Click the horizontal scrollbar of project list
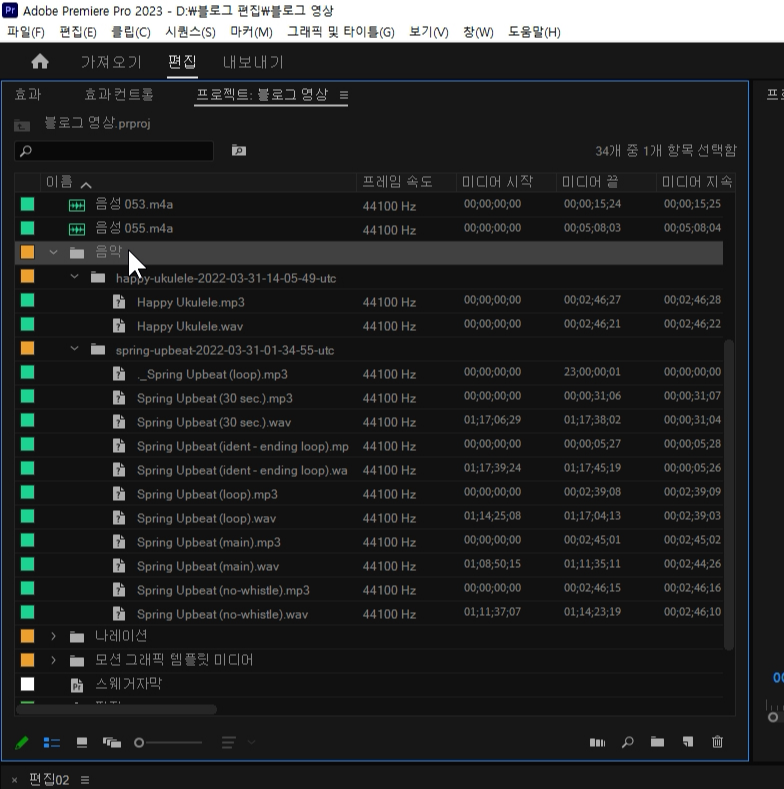This screenshot has height=789, width=784. point(116,709)
